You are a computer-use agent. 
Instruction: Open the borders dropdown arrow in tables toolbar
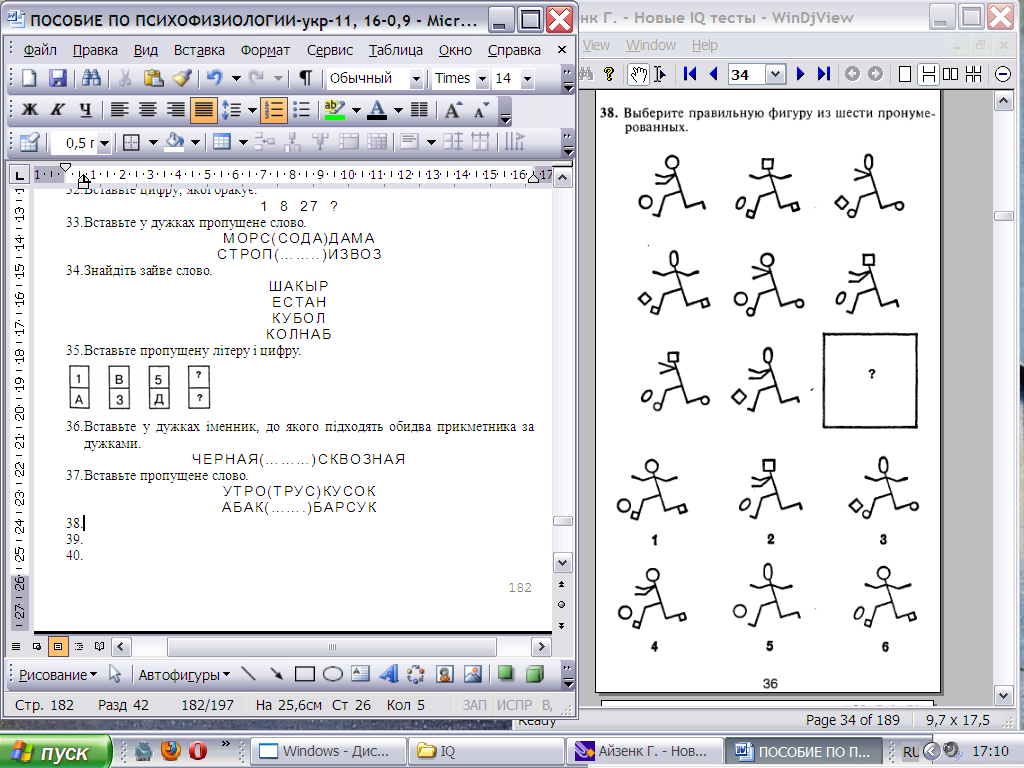click(153, 142)
